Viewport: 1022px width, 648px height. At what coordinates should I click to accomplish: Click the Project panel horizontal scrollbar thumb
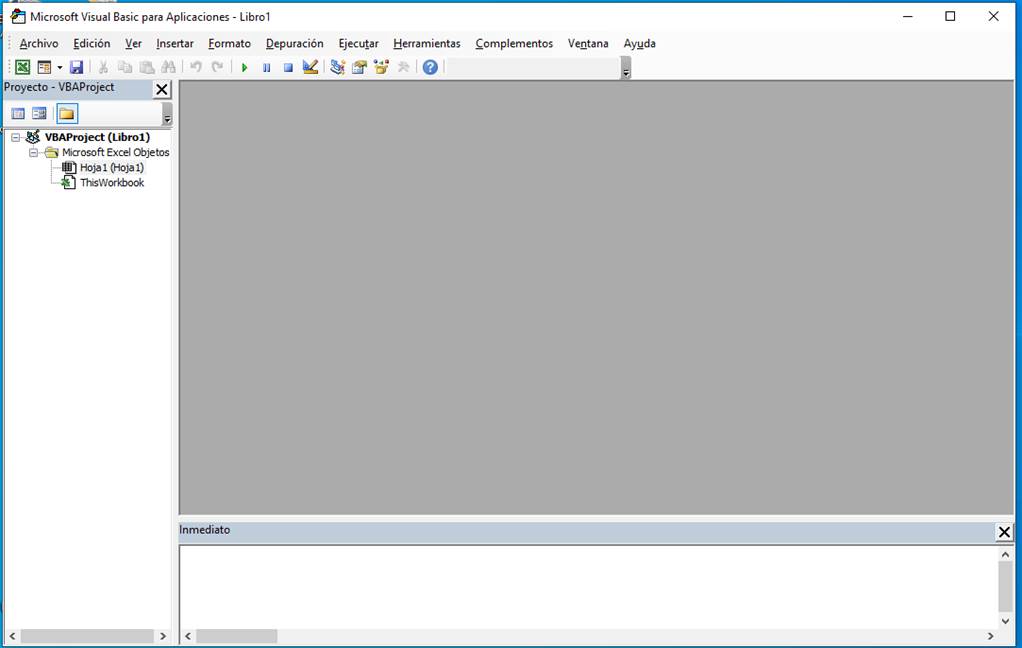coord(87,636)
